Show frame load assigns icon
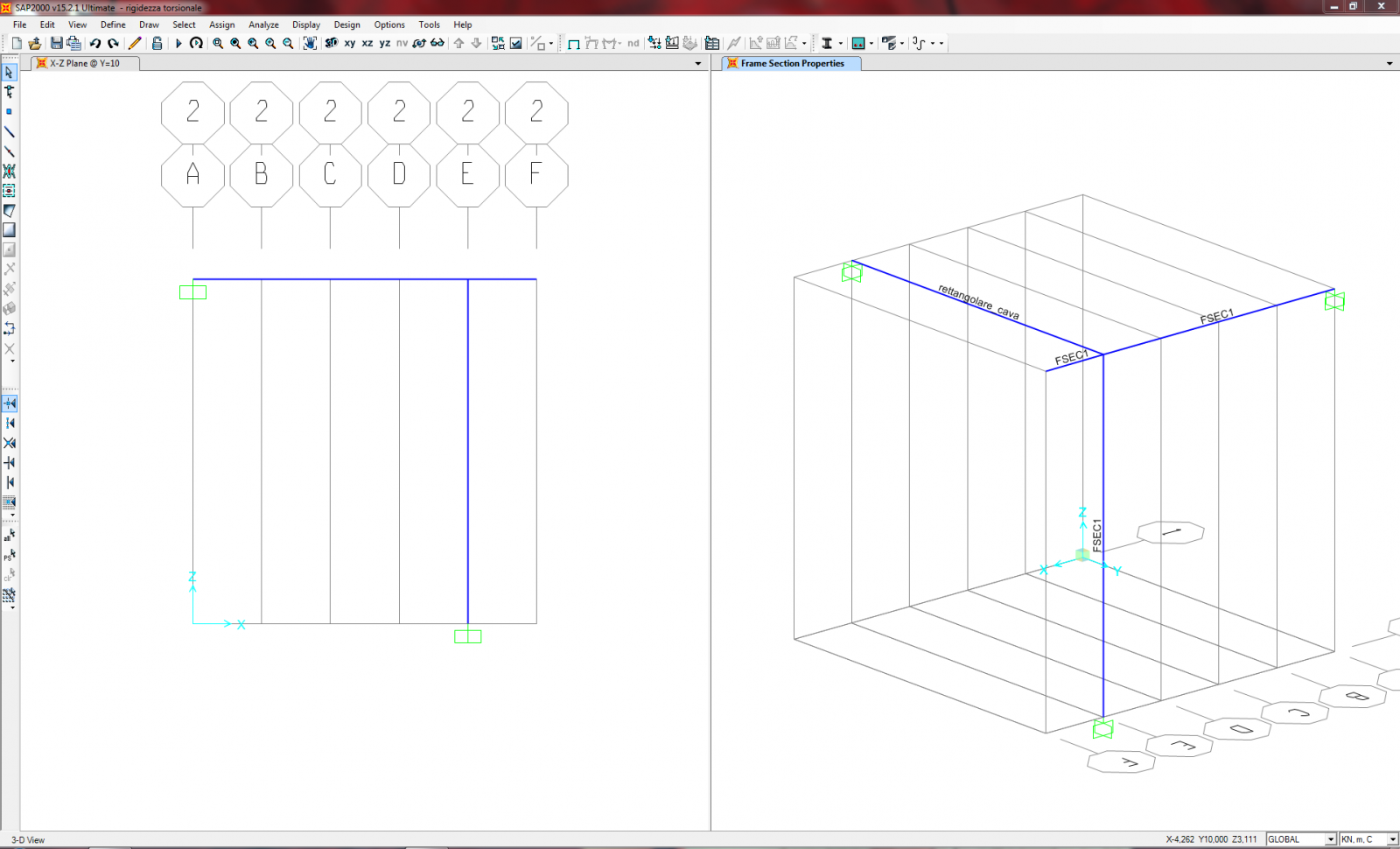The width and height of the screenshot is (1400, 849). point(672,43)
